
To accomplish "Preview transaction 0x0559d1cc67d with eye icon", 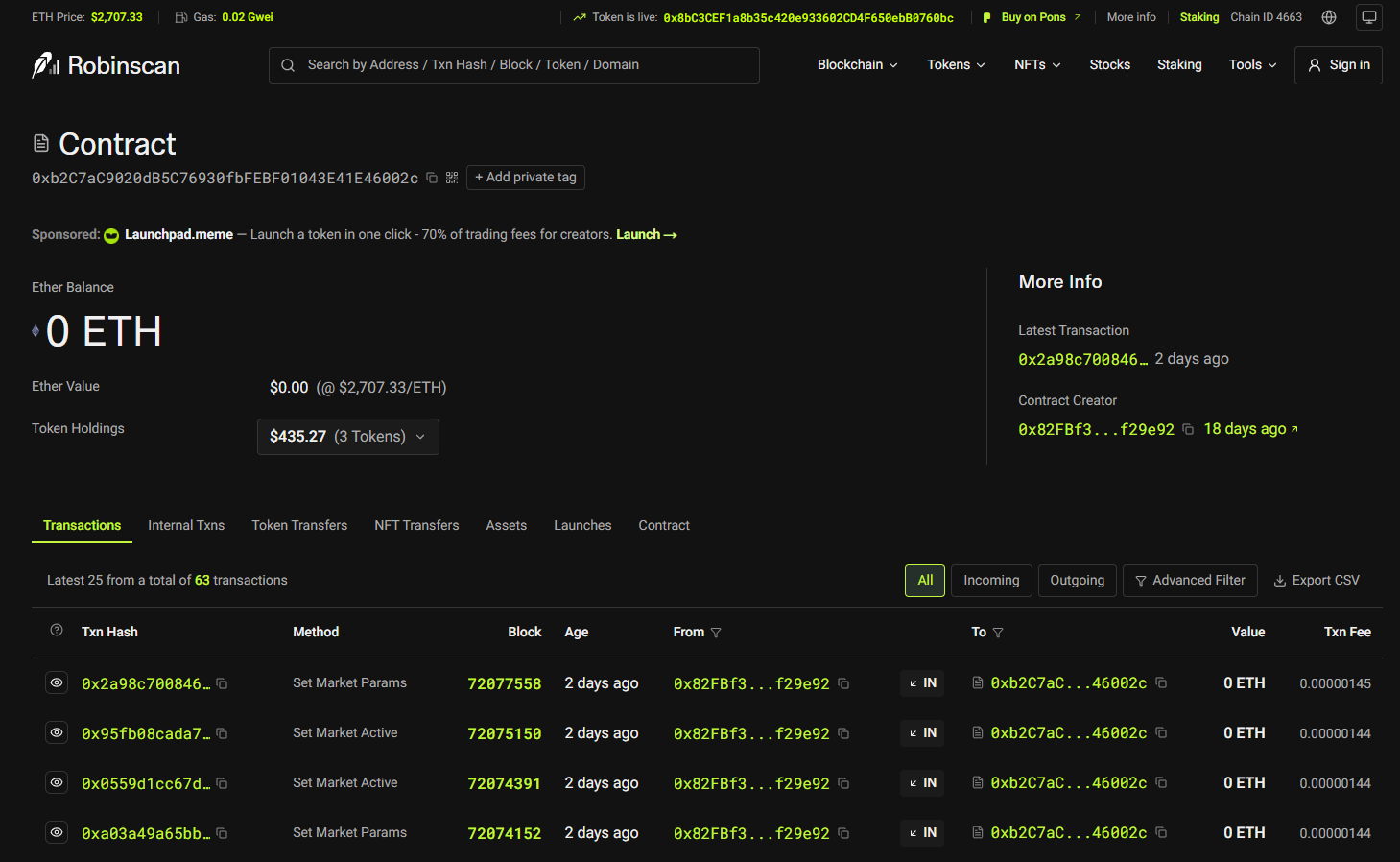I will [x=57, y=782].
